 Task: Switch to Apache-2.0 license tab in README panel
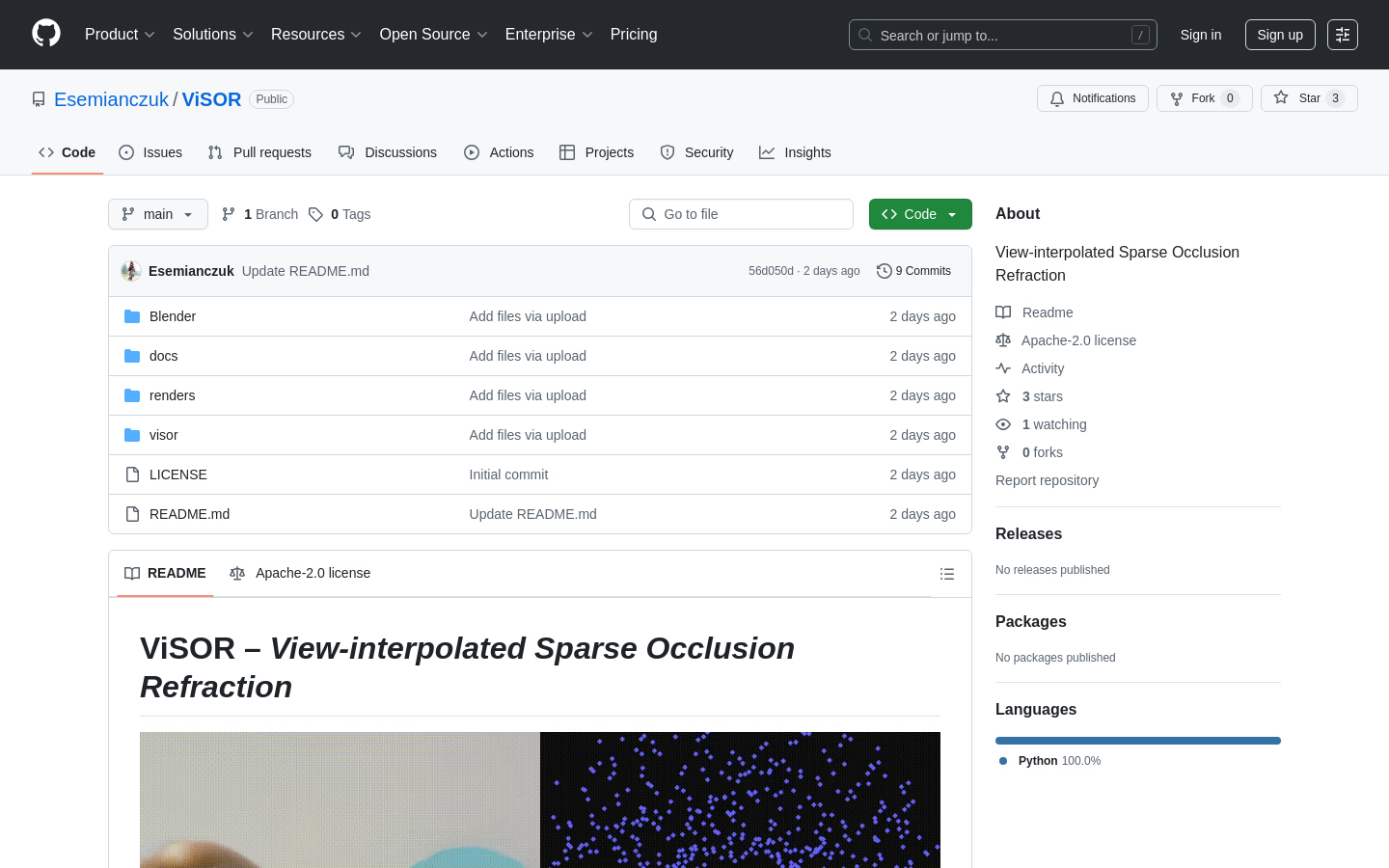click(x=300, y=573)
